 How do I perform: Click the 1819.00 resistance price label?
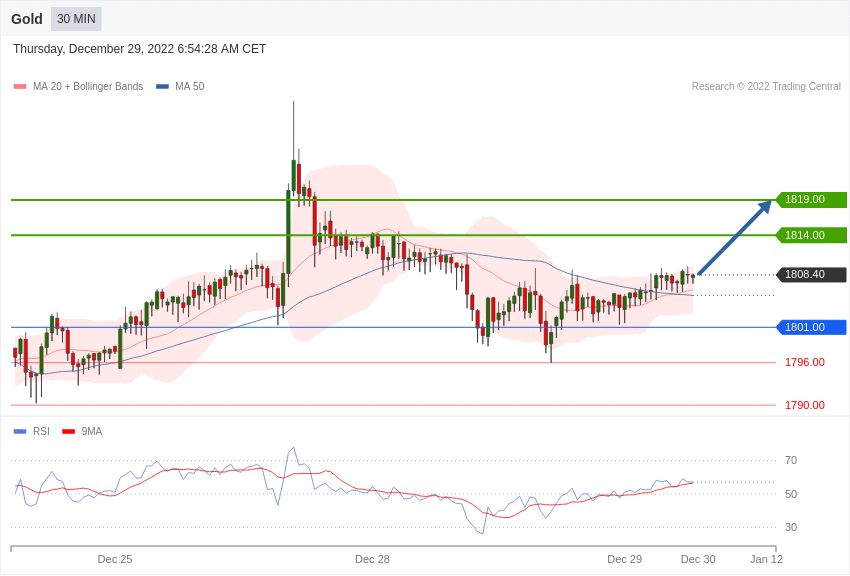click(812, 199)
